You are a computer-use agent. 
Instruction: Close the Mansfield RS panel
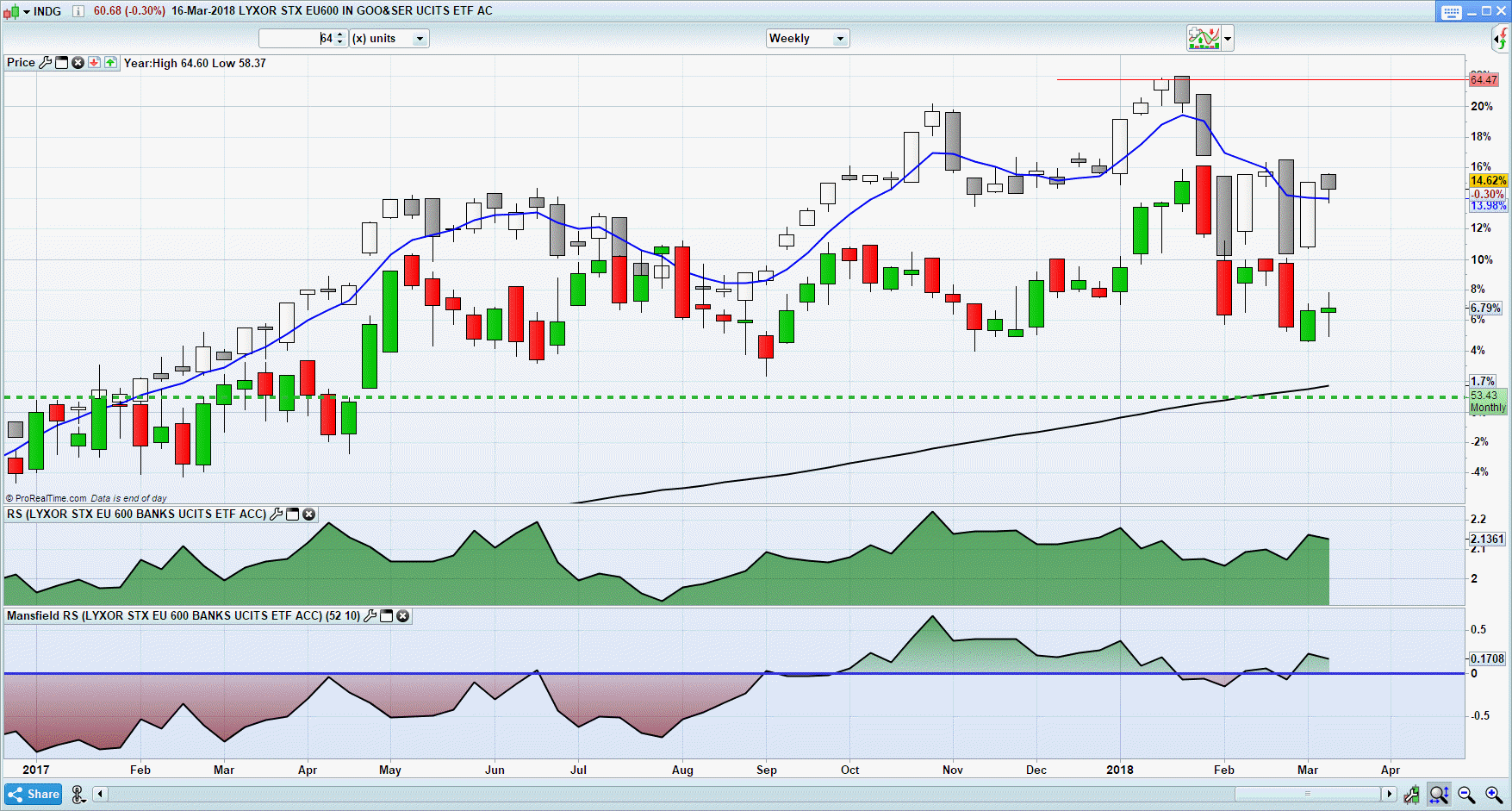pyautogui.click(x=402, y=615)
